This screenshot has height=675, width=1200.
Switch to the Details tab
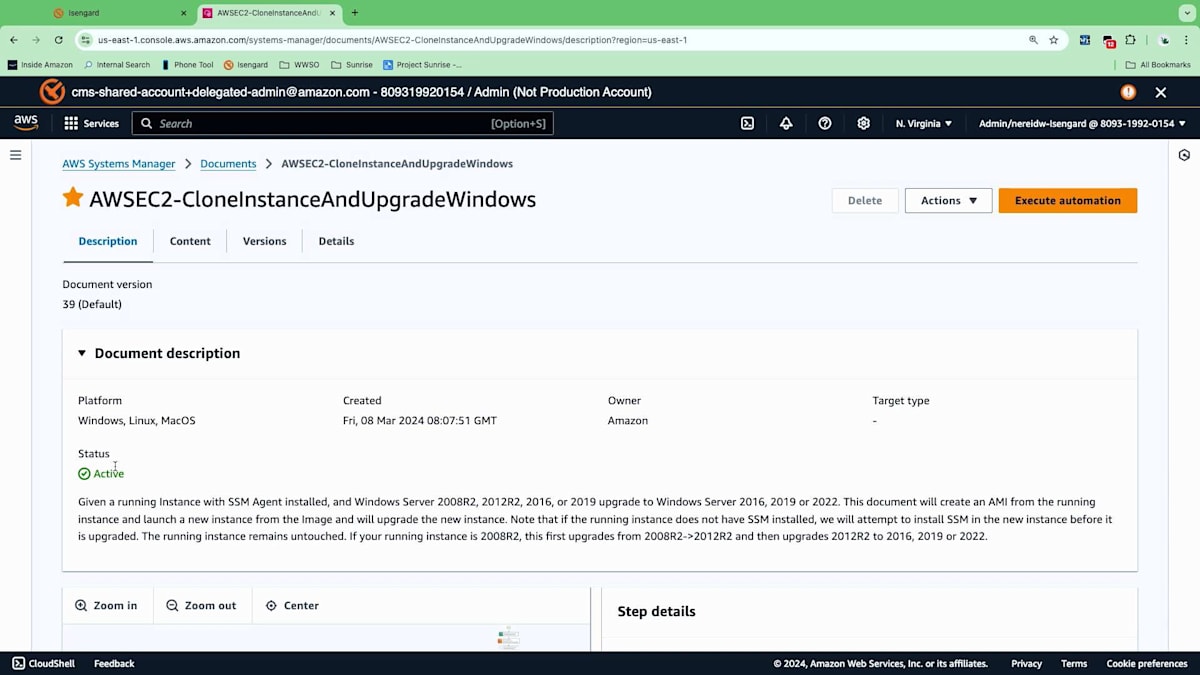click(x=336, y=241)
